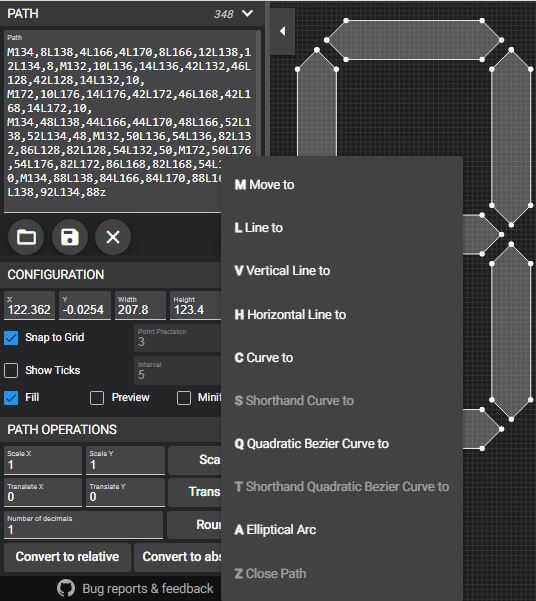This screenshot has width=536, height=601.
Task: Enable the Show Ticks checkbox
Action: pos(11,370)
